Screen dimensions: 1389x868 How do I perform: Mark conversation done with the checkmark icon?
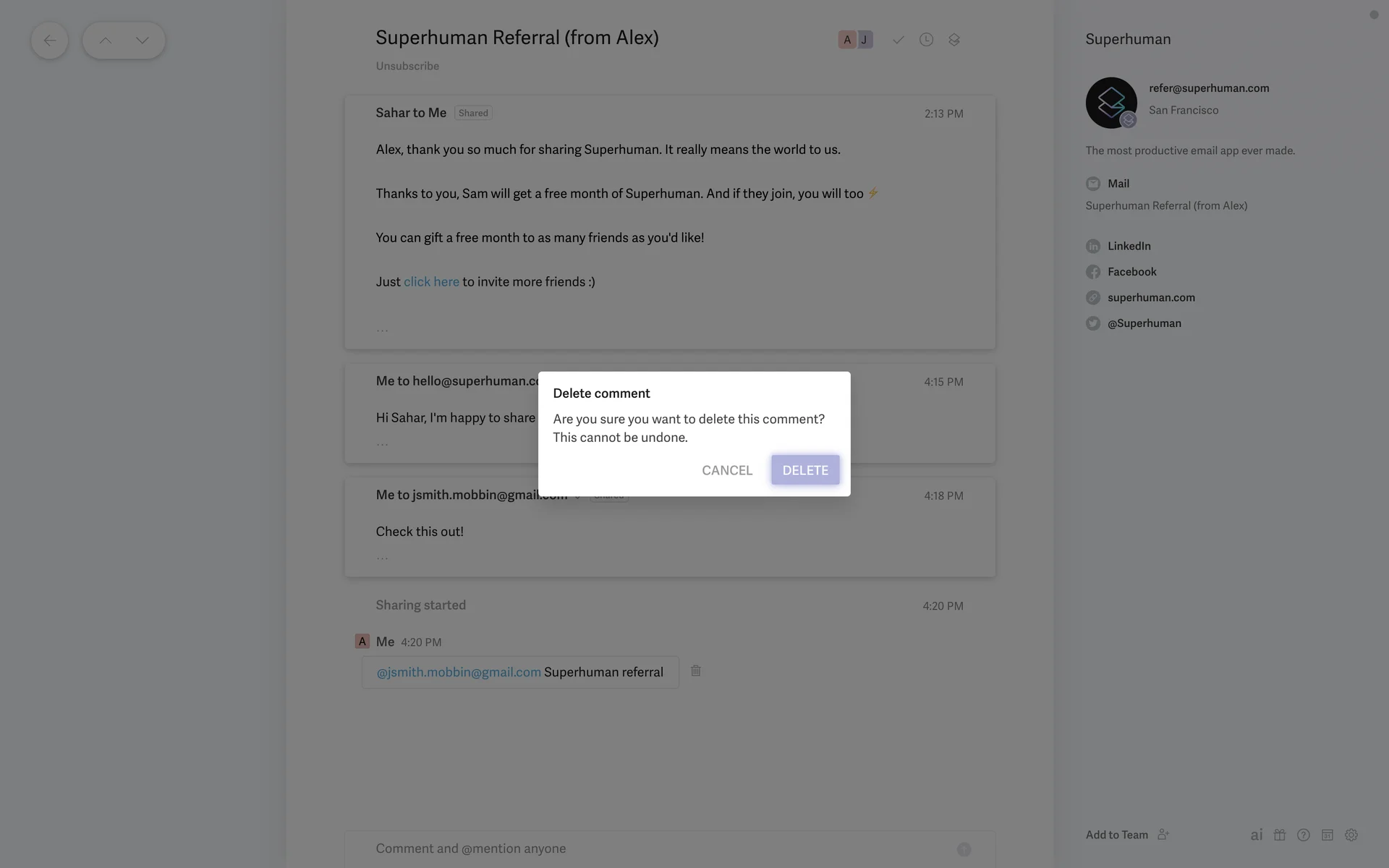[898, 40]
